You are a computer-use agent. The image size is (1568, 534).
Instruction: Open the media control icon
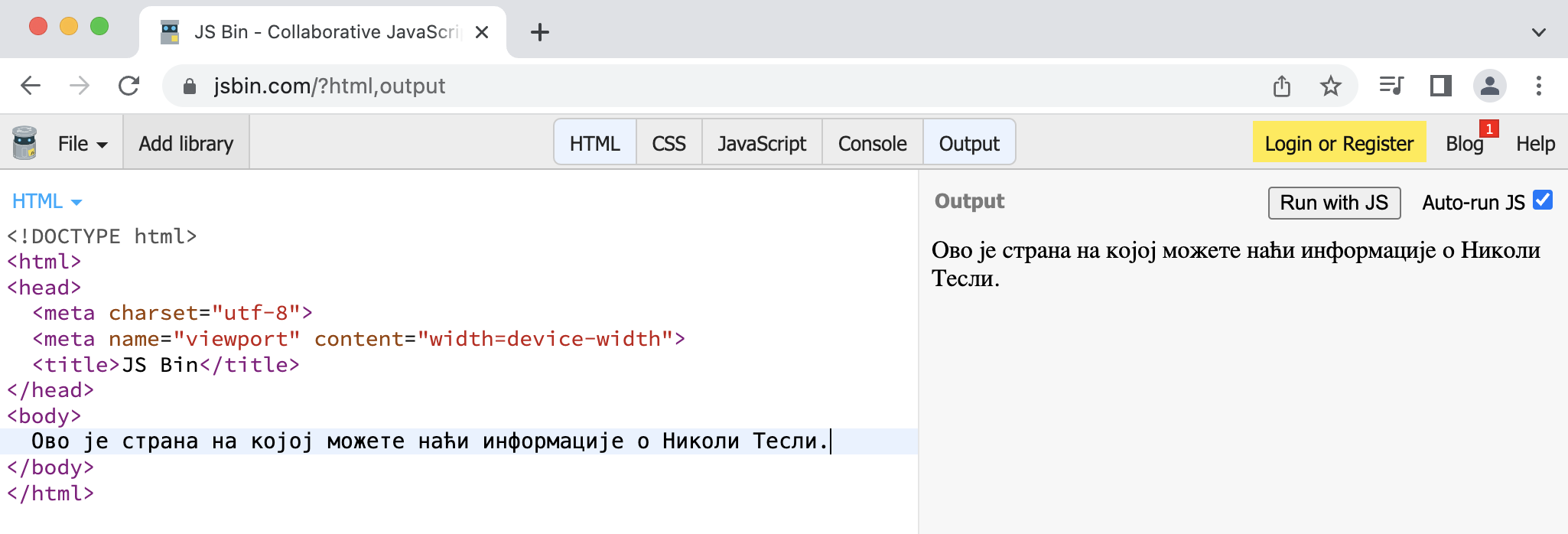[x=1391, y=86]
